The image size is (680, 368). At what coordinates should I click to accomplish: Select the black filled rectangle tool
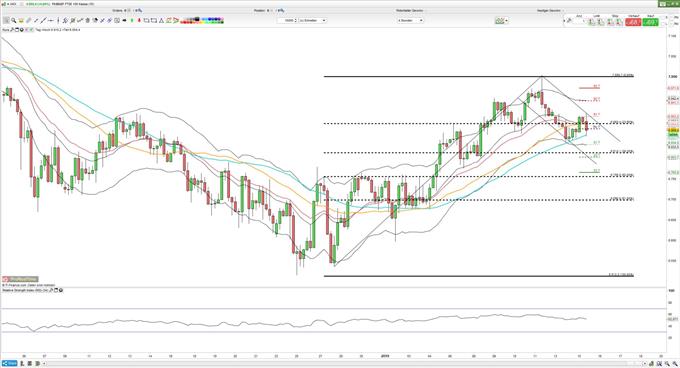point(124,20)
